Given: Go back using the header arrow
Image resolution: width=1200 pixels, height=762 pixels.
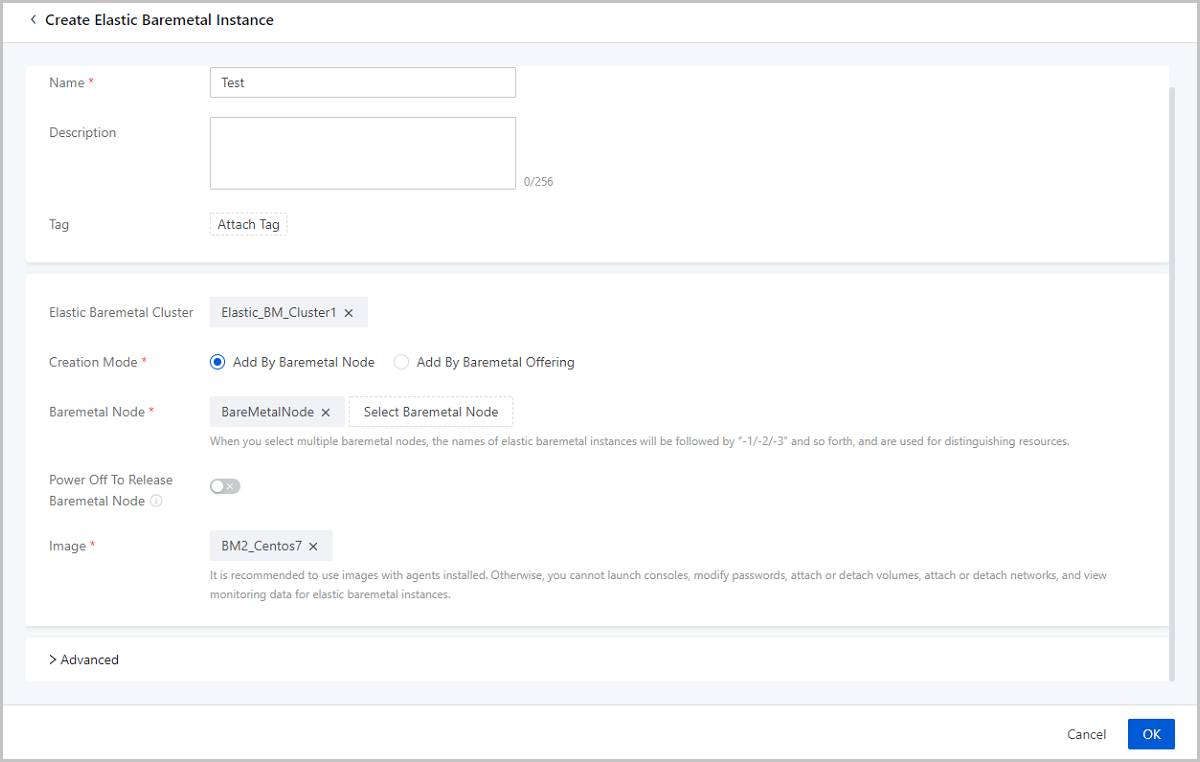Looking at the screenshot, I should pyautogui.click(x=33, y=20).
